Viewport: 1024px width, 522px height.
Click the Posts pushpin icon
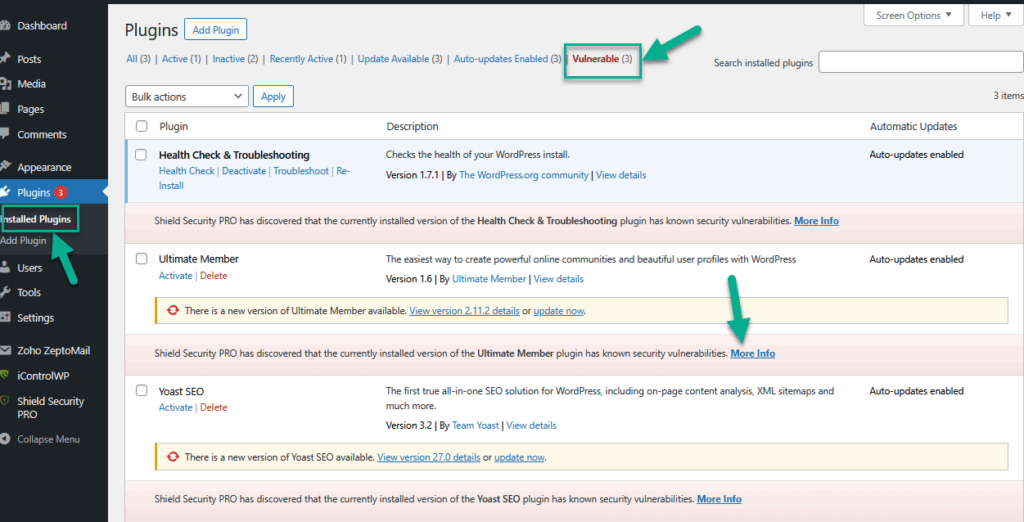(5, 59)
